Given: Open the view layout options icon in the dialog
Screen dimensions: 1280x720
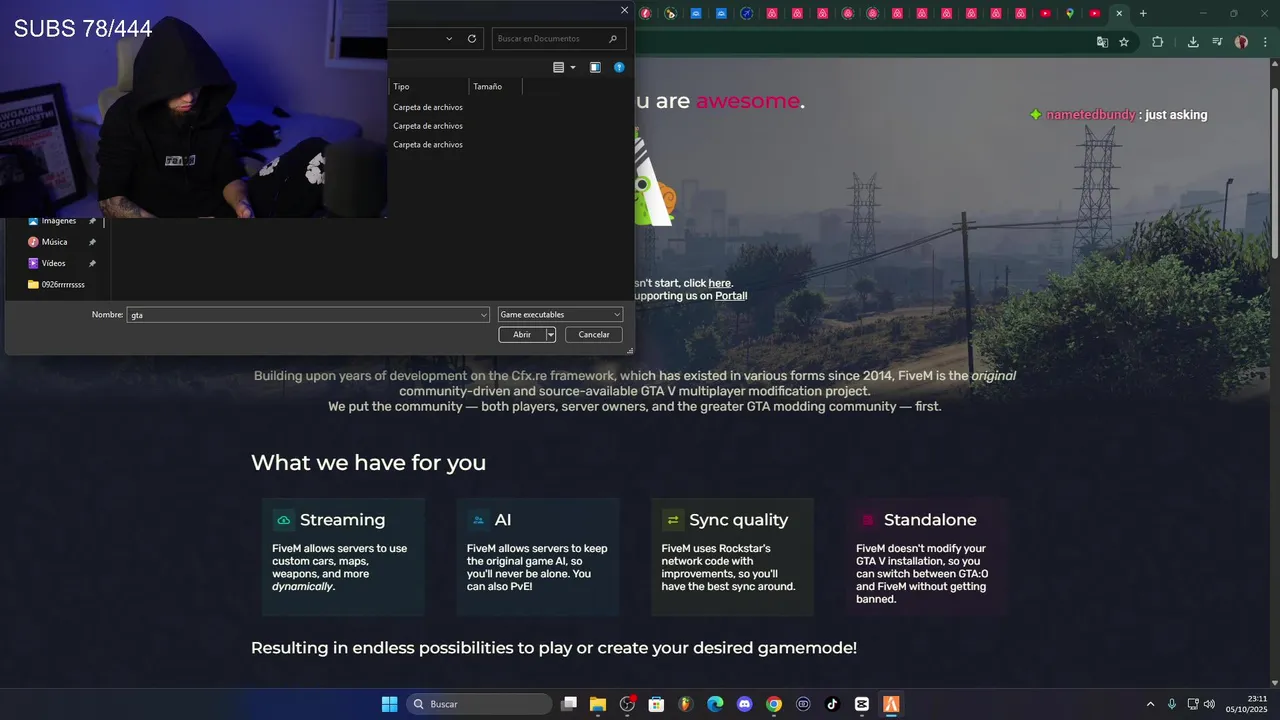Looking at the screenshot, I should click(x=559, y=67).
